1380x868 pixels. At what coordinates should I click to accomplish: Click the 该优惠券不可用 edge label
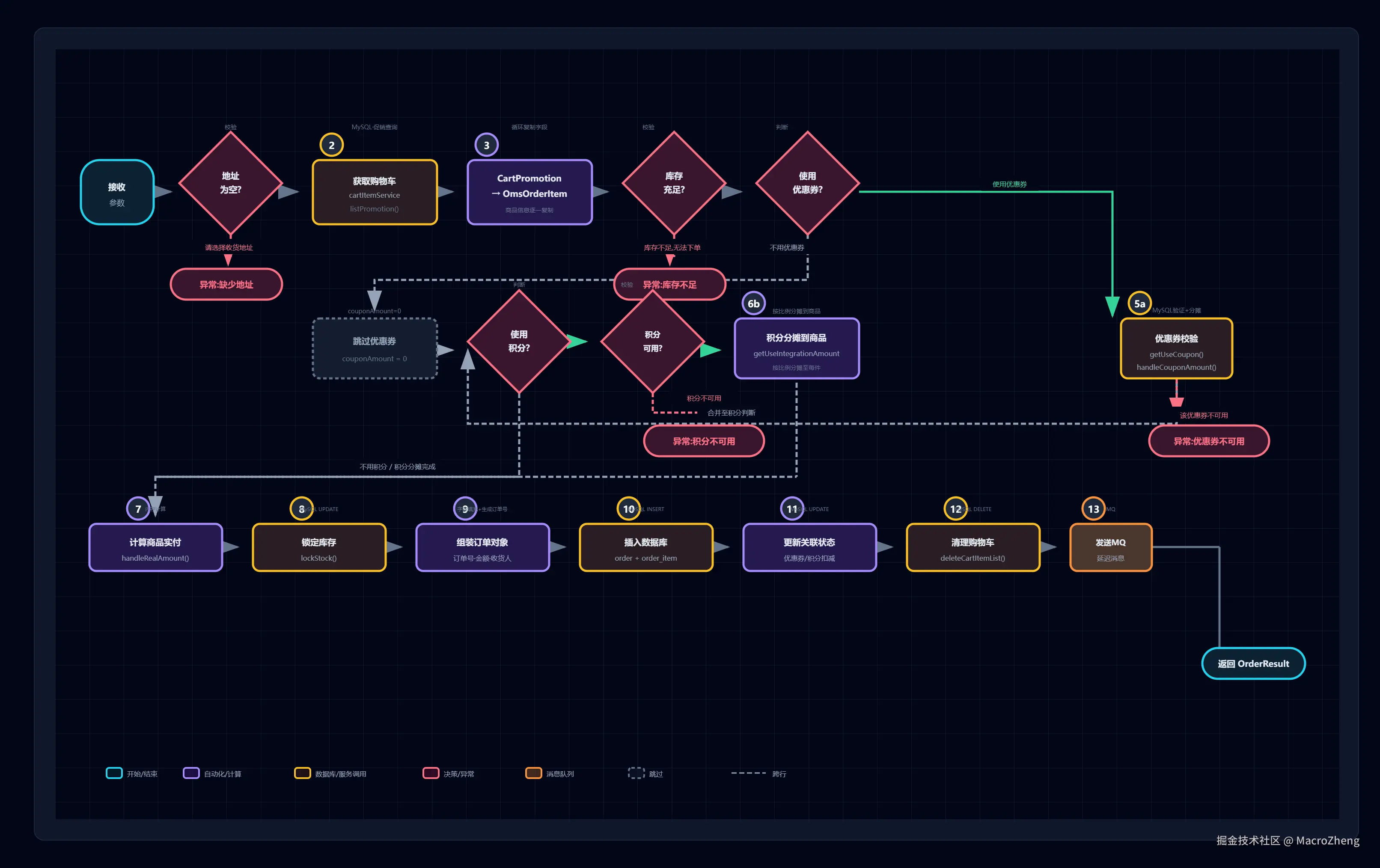click(1204, 415)
